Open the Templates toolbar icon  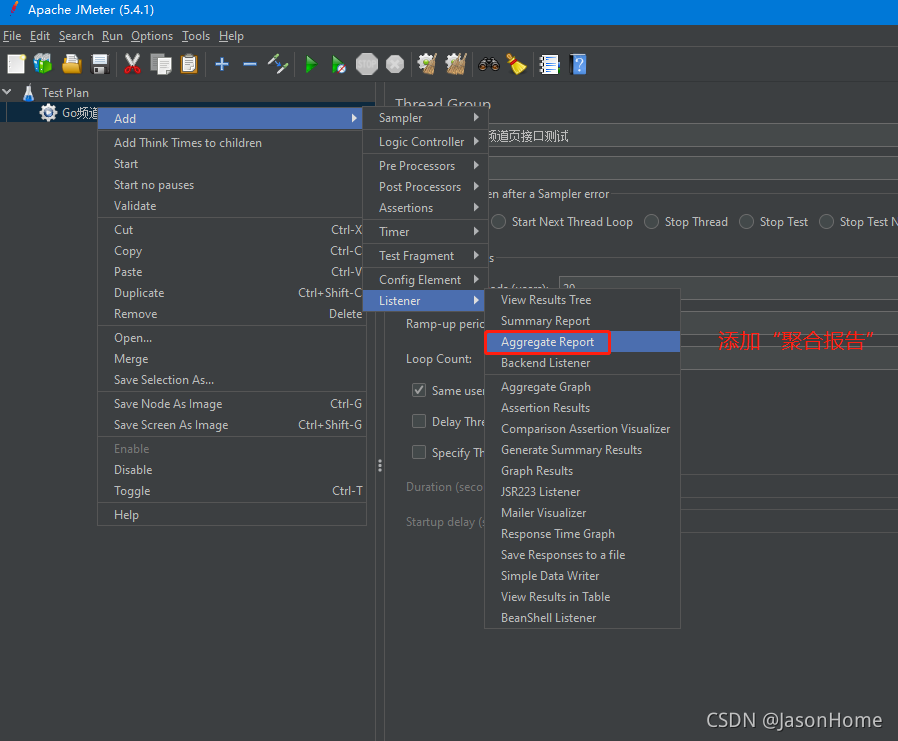[43, 64]
